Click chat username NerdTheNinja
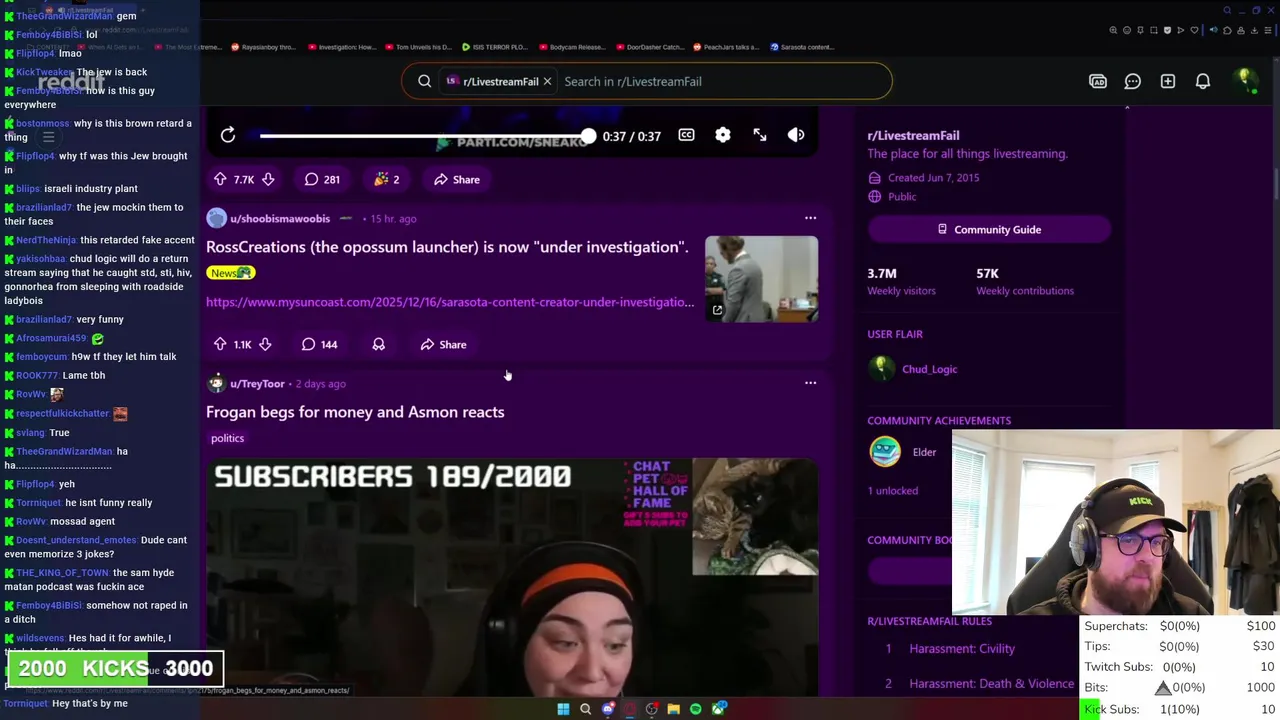This screenshot has width=1280, height=720. pyautogui.click(x=46, y=240)
